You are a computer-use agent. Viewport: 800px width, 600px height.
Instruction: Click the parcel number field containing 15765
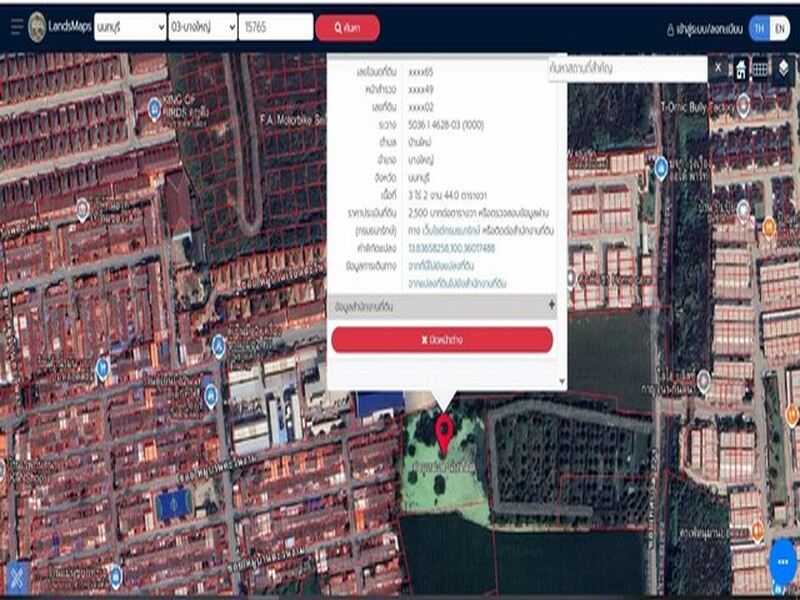(276, 27)
